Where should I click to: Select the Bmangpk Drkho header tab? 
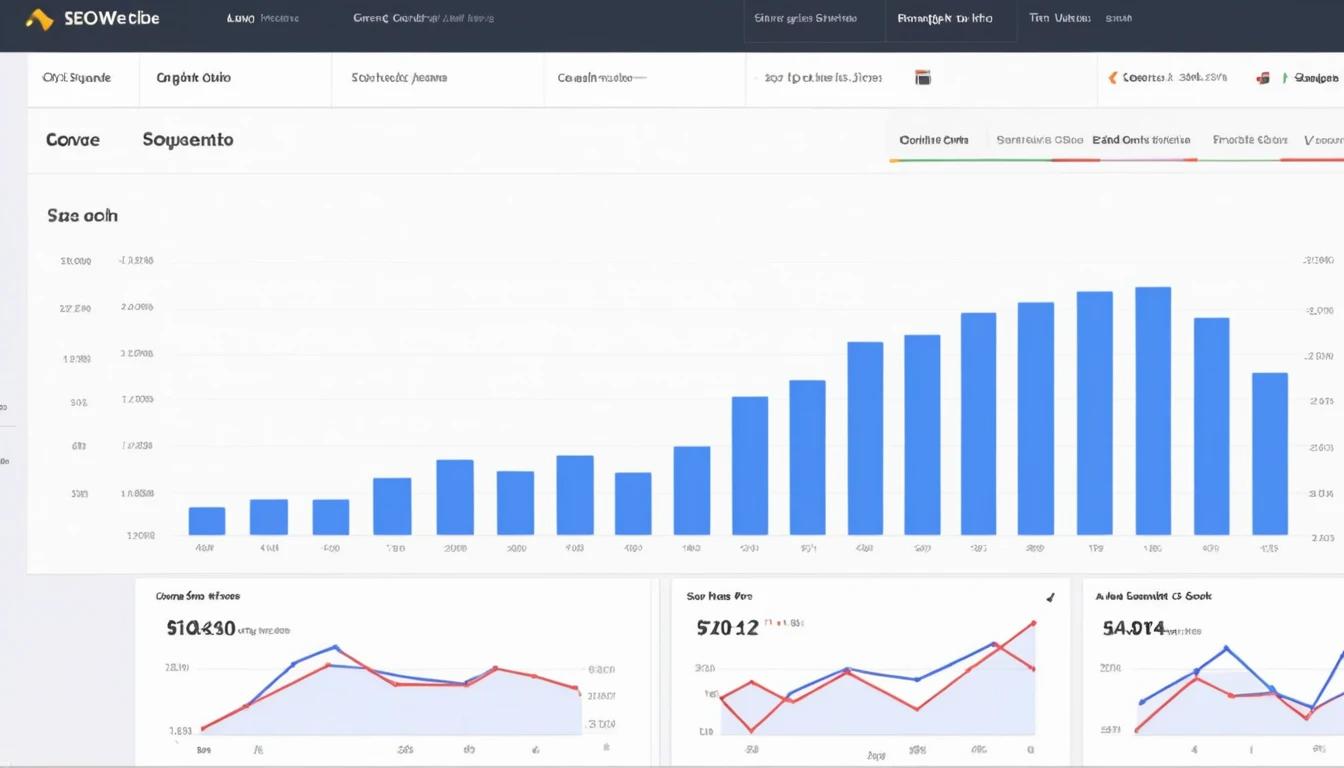pyautogui.click(x=945, y=18)
